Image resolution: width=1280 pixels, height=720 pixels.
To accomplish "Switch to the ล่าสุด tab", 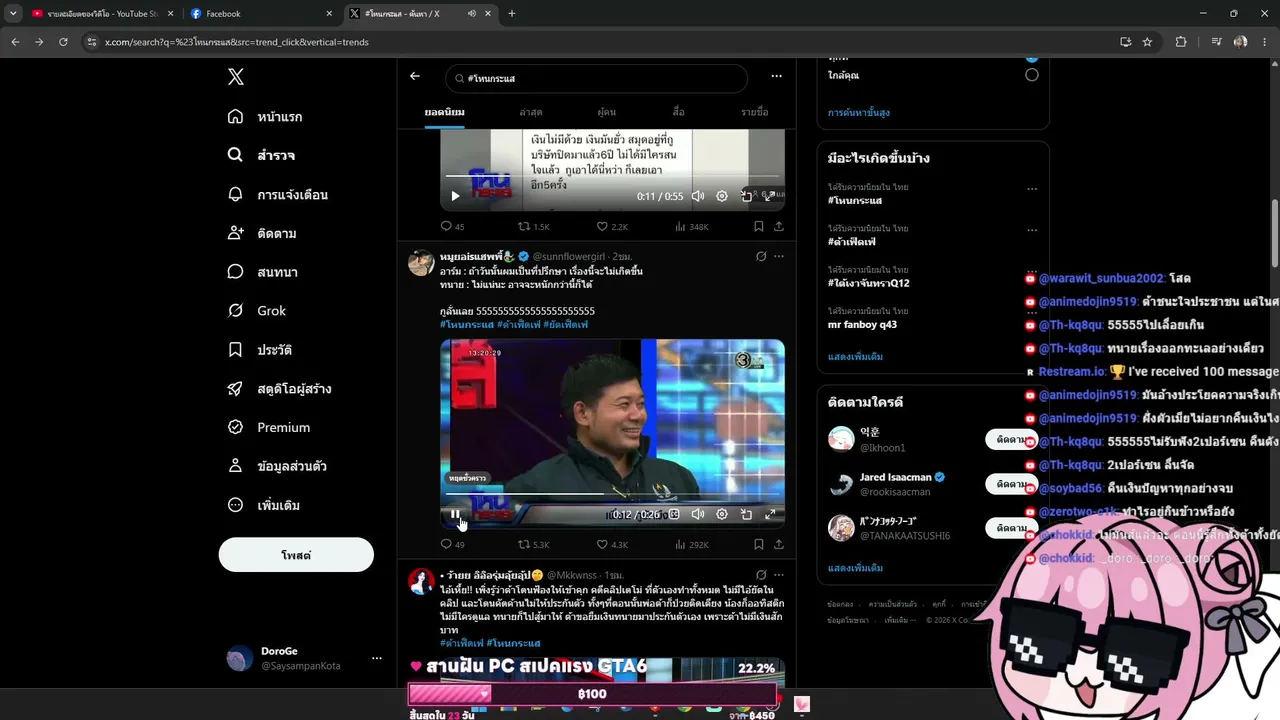I will (531, 112).
